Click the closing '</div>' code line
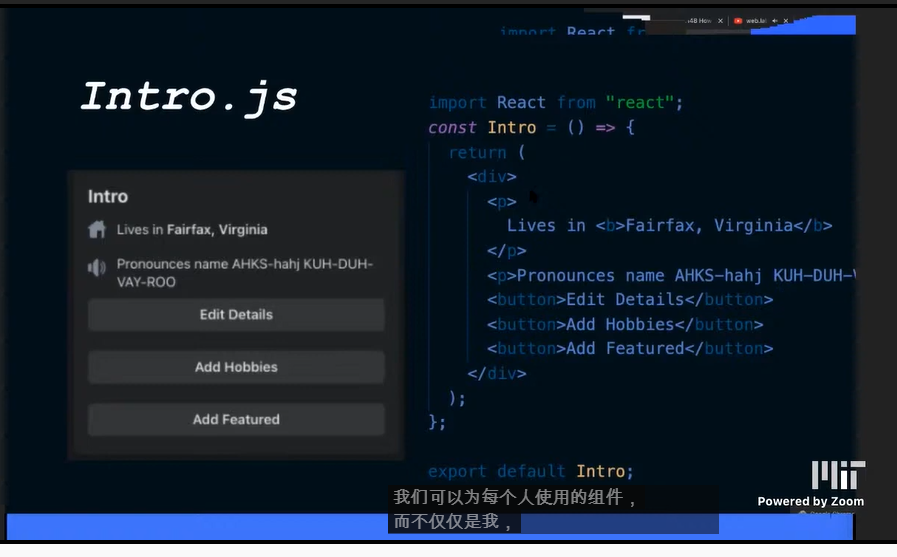 tap(497, 374)
